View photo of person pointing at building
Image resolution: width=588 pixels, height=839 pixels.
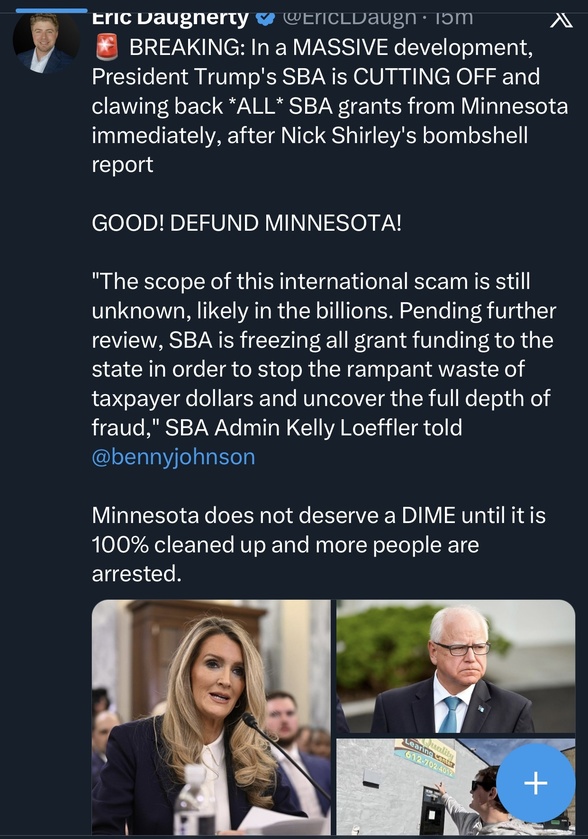[456, 787]
